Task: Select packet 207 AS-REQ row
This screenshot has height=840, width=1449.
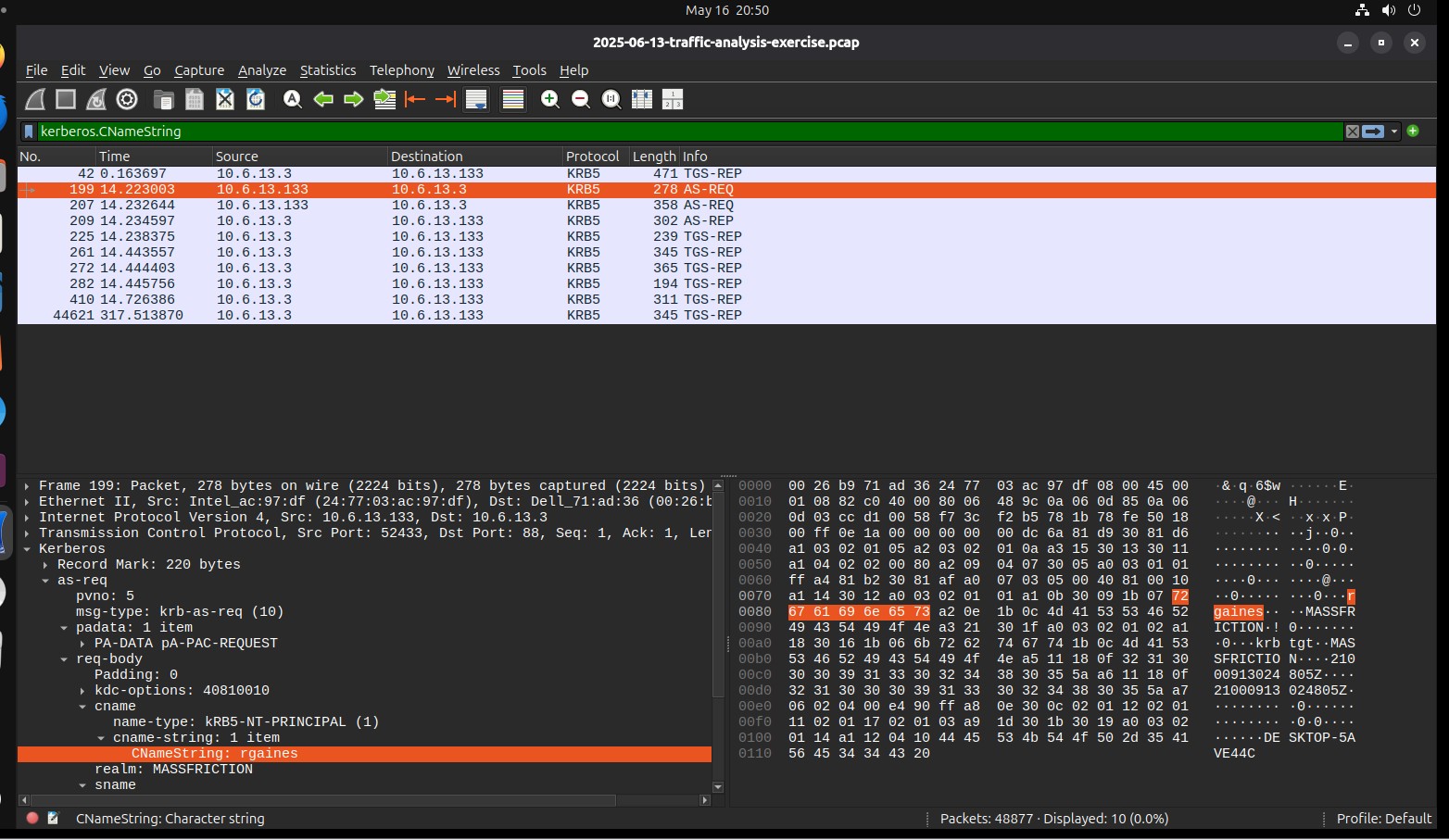Action: click(726, 205)
